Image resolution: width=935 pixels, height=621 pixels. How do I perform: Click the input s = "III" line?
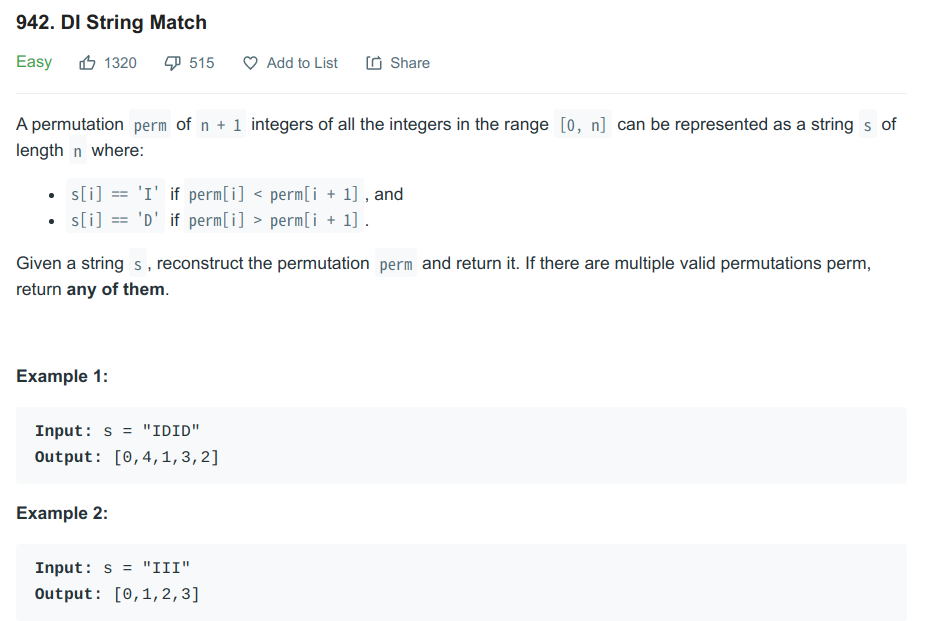tap(112, 568)
